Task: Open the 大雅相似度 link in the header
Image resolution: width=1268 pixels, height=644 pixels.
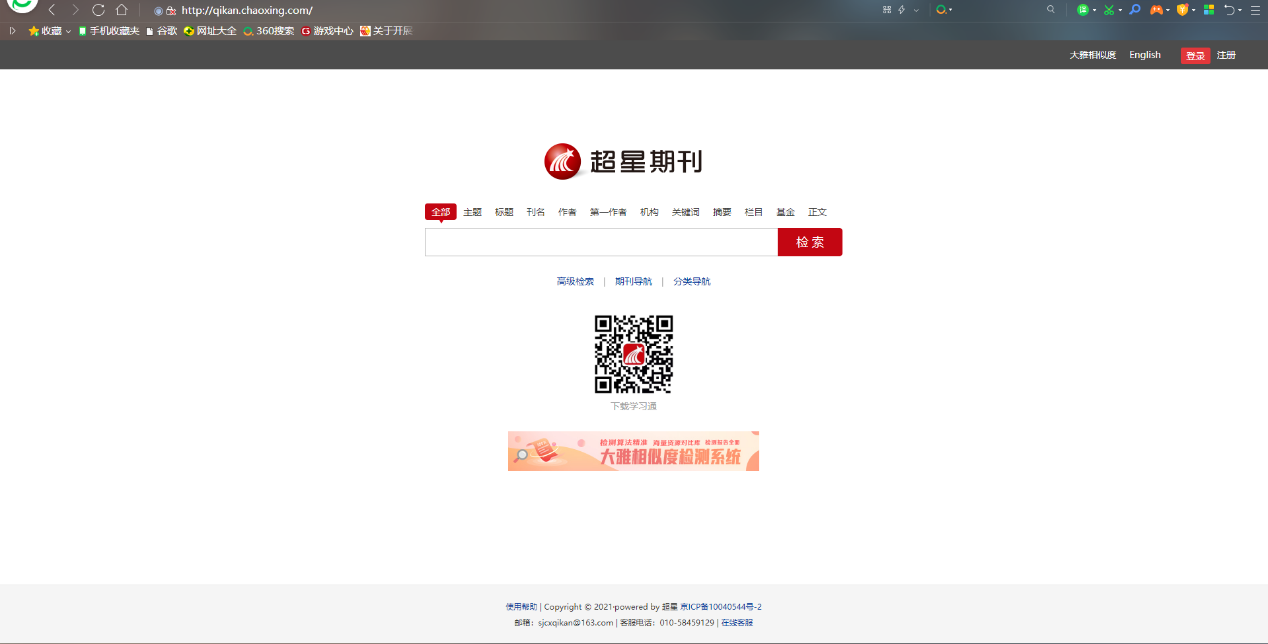Action: click(1092, 55)
